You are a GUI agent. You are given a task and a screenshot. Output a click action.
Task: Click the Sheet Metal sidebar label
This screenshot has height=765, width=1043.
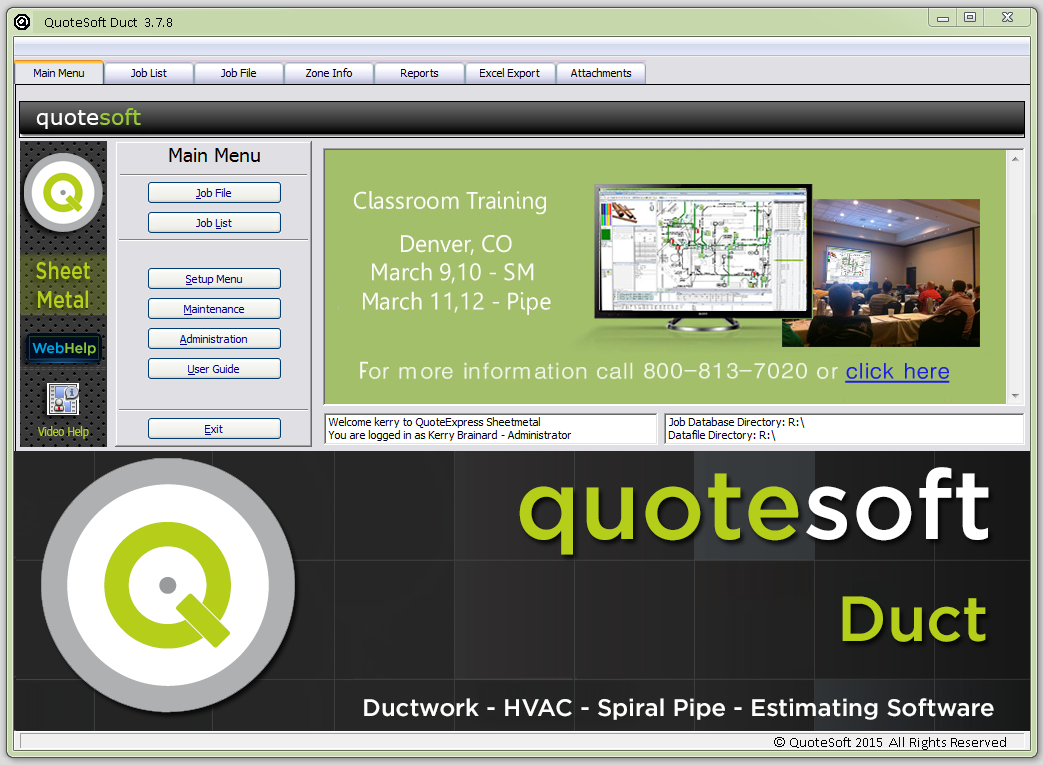click(63, 285)
